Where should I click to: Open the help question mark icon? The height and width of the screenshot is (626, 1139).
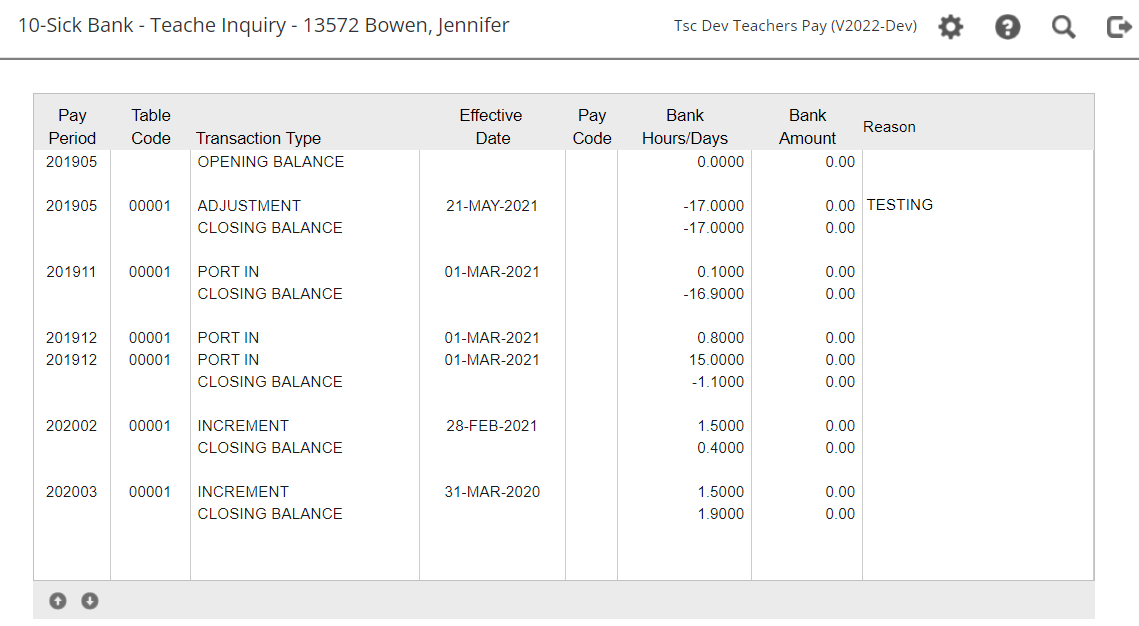pos(1007,27)
